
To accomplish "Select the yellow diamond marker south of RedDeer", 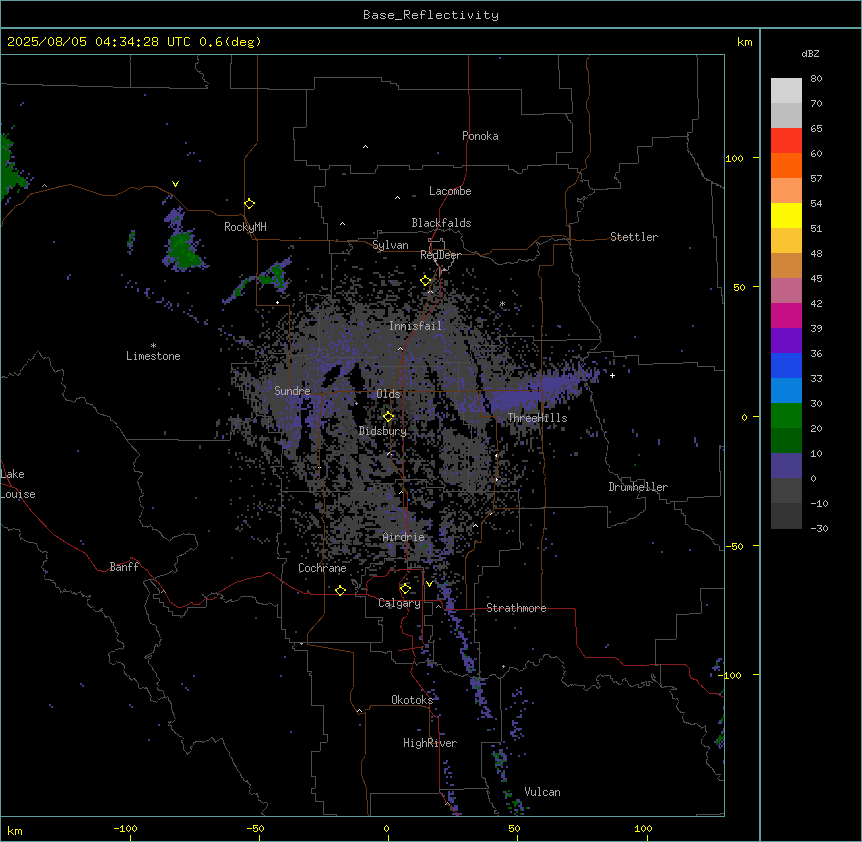I will pos(426,281).
